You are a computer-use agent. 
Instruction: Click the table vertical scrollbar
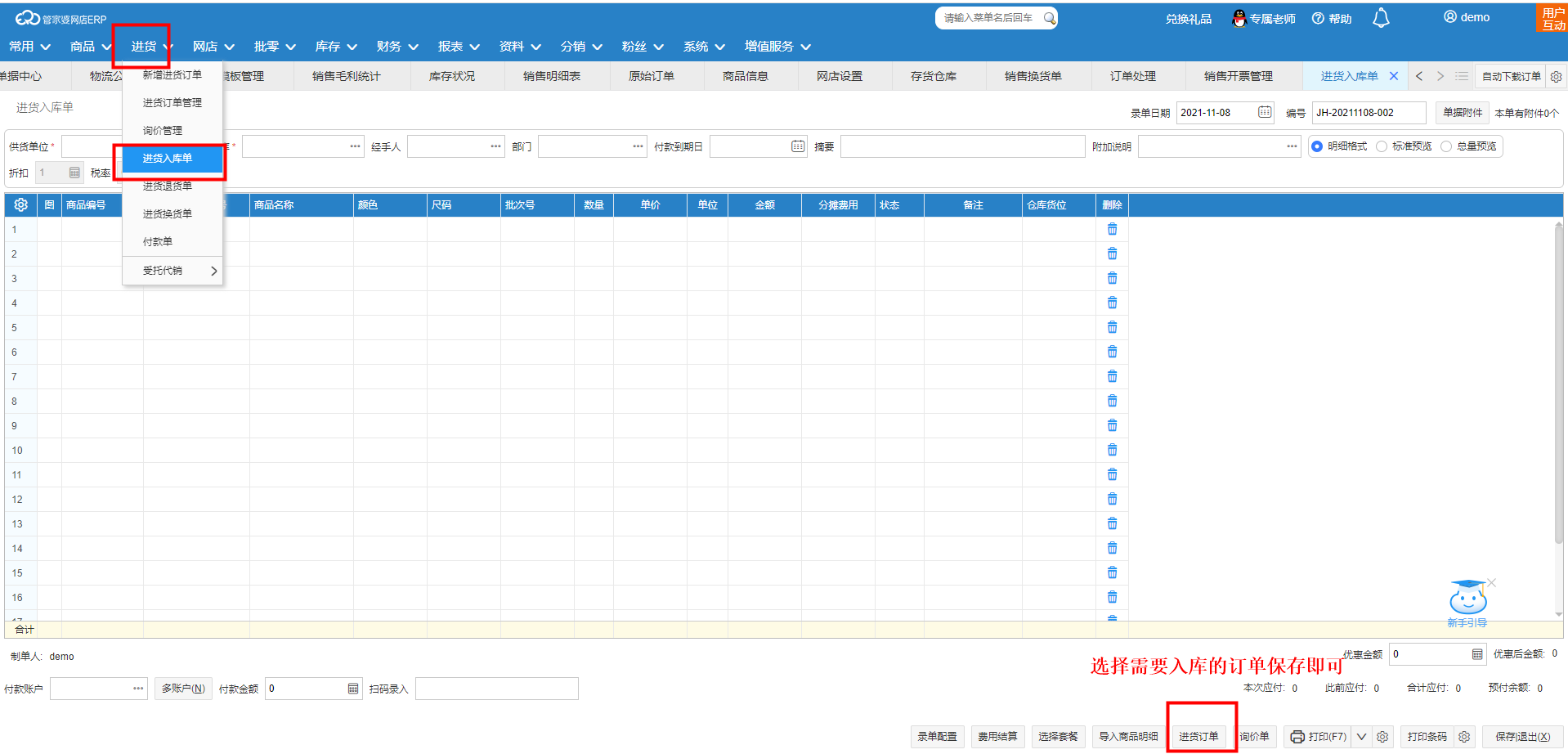(x=1558, y=384)
